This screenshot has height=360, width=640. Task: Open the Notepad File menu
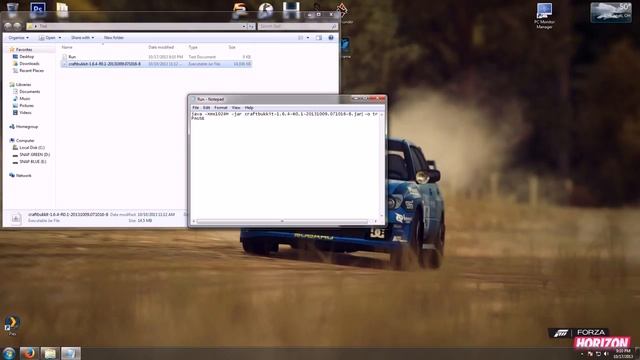tap(196, 108)
